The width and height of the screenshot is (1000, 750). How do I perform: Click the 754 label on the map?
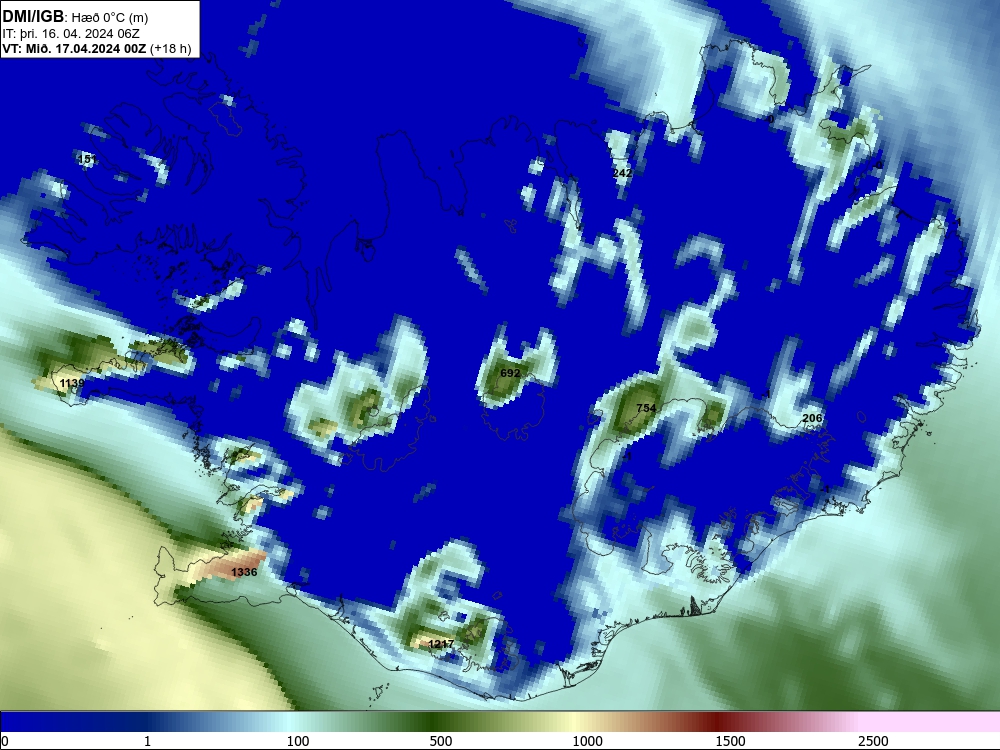[x=646, y=408]
